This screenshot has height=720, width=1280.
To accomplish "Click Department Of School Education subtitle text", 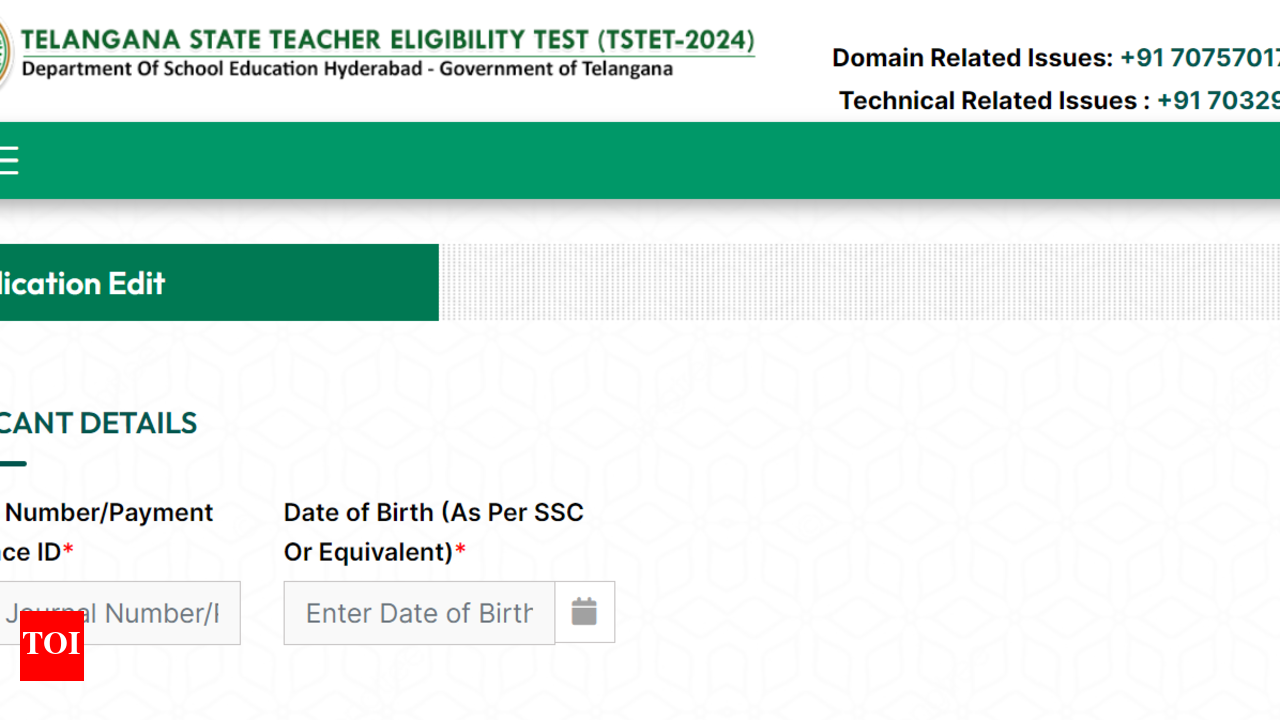I will pos(347,69).
